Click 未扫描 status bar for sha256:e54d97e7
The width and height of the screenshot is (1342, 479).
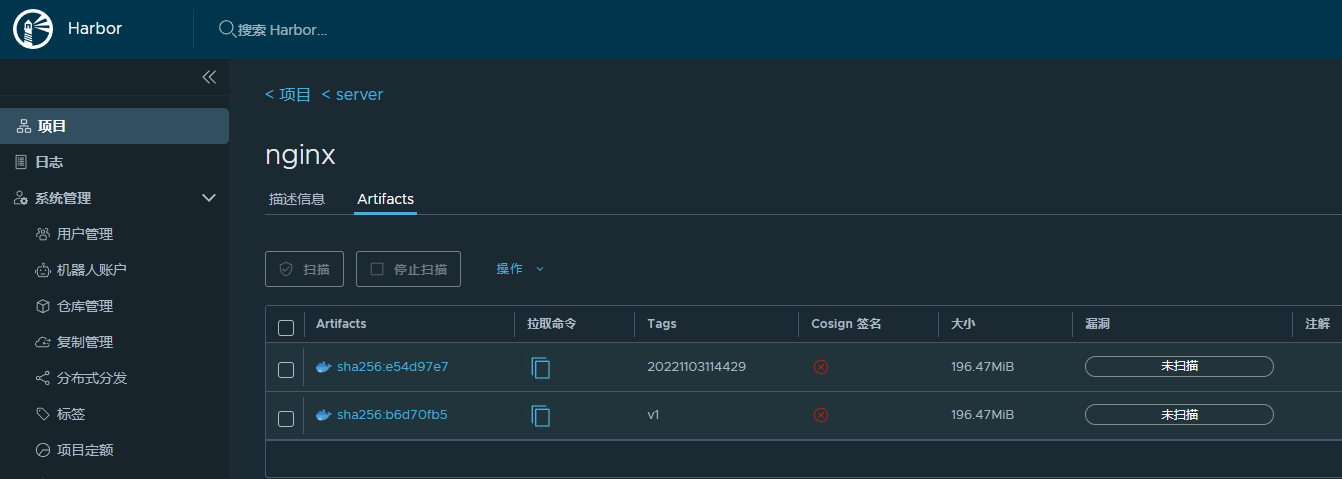coord(1179,366)
